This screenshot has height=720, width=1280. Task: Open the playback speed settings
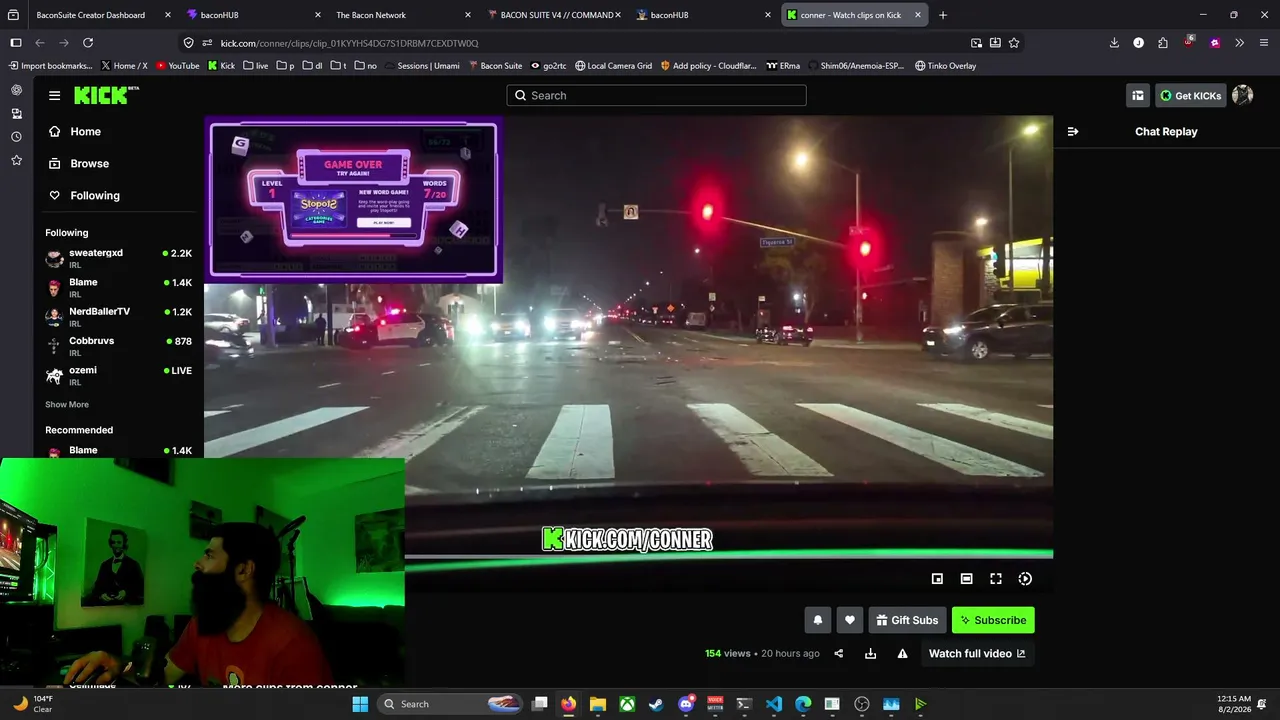1025,578
